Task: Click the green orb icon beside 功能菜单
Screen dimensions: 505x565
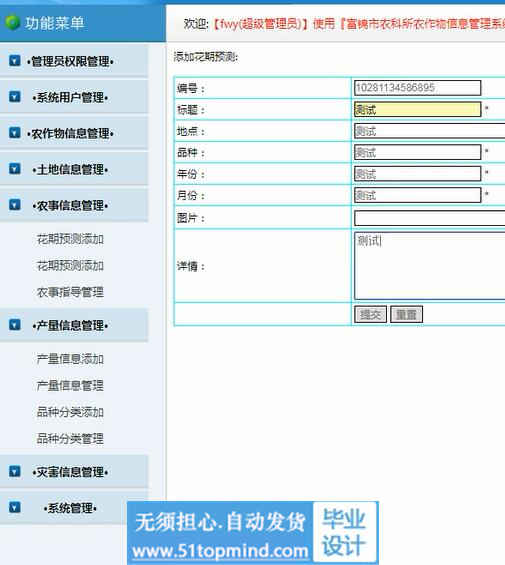Action: pos(12,23)
